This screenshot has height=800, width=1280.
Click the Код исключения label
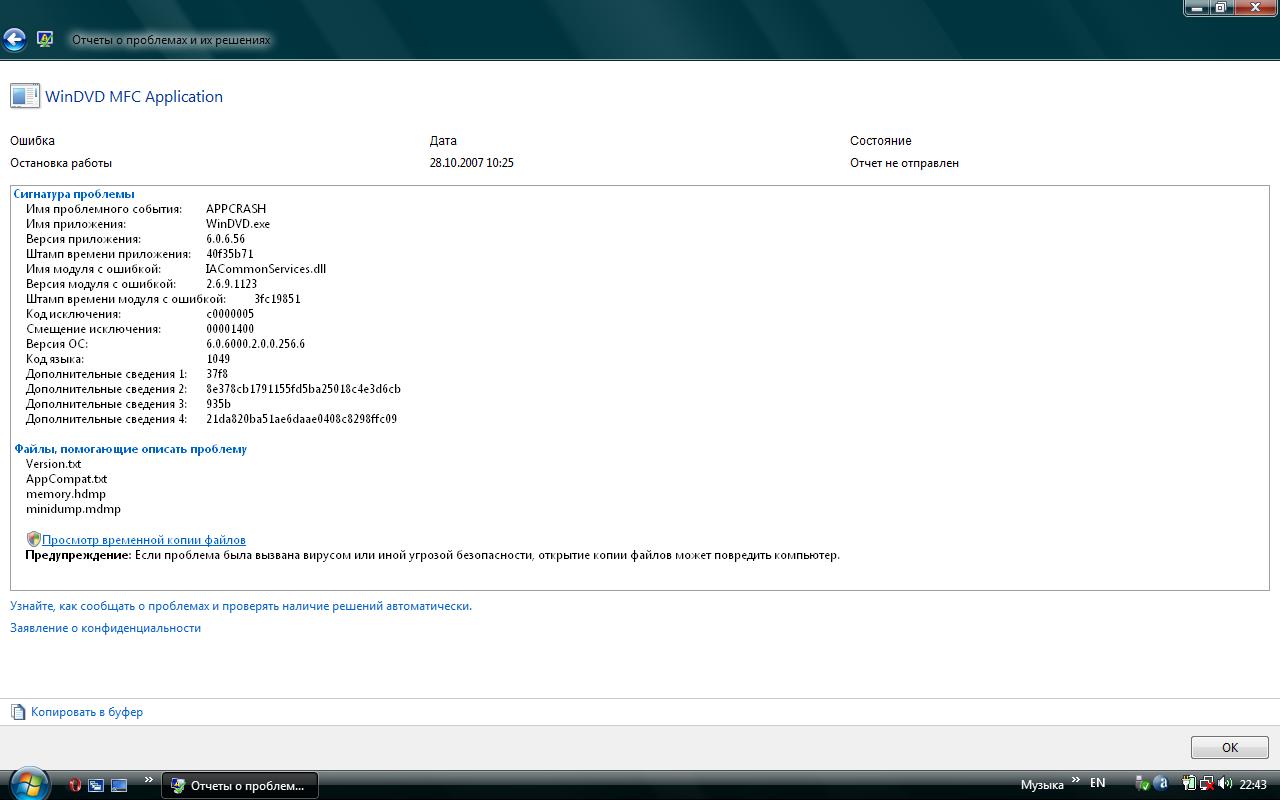pos(73,314)
